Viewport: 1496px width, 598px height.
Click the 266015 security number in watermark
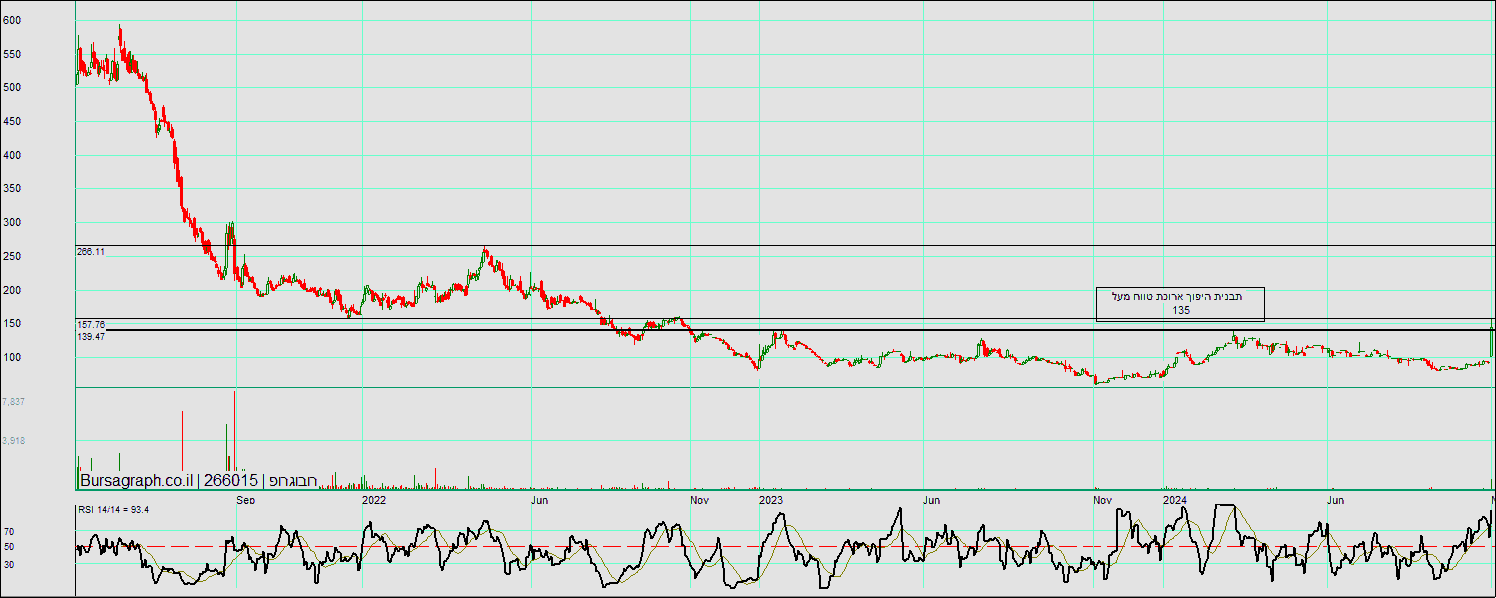tap(232, 481)
